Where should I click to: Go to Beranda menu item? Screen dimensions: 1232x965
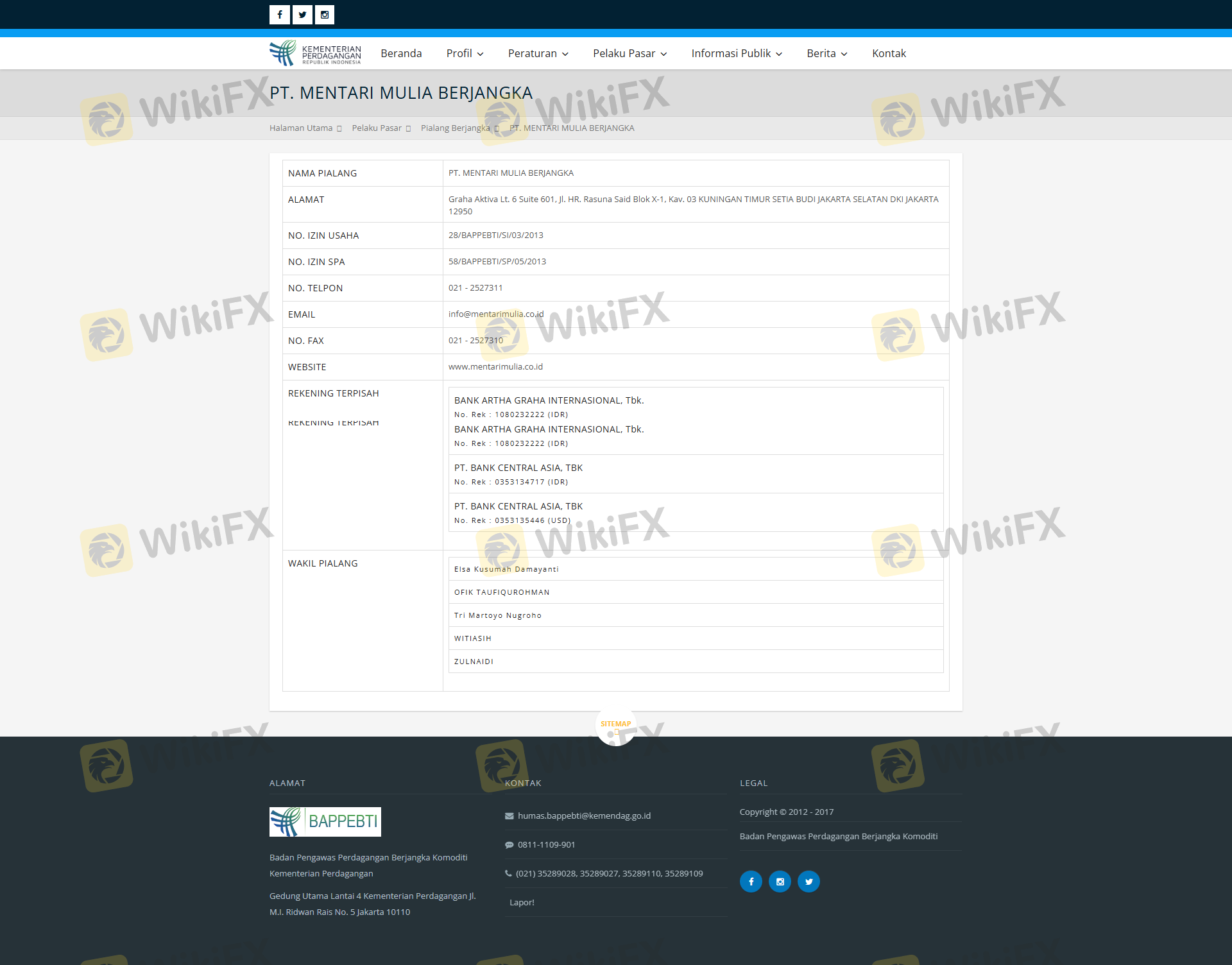[401, 53]
